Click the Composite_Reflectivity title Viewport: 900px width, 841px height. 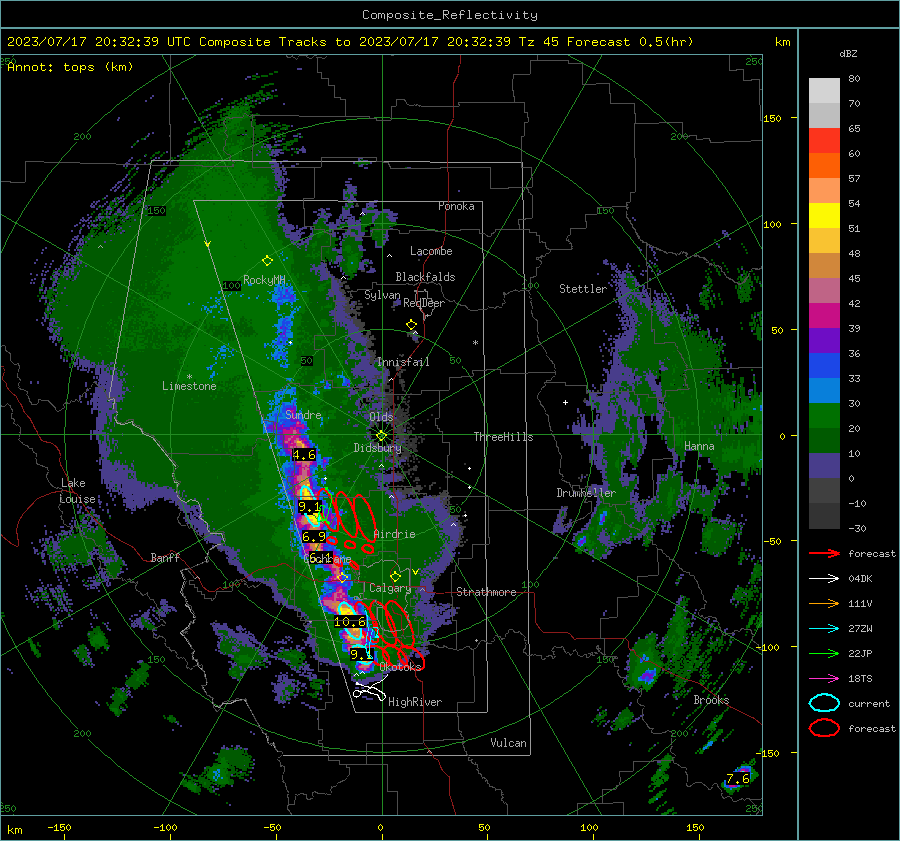[450, 15]
